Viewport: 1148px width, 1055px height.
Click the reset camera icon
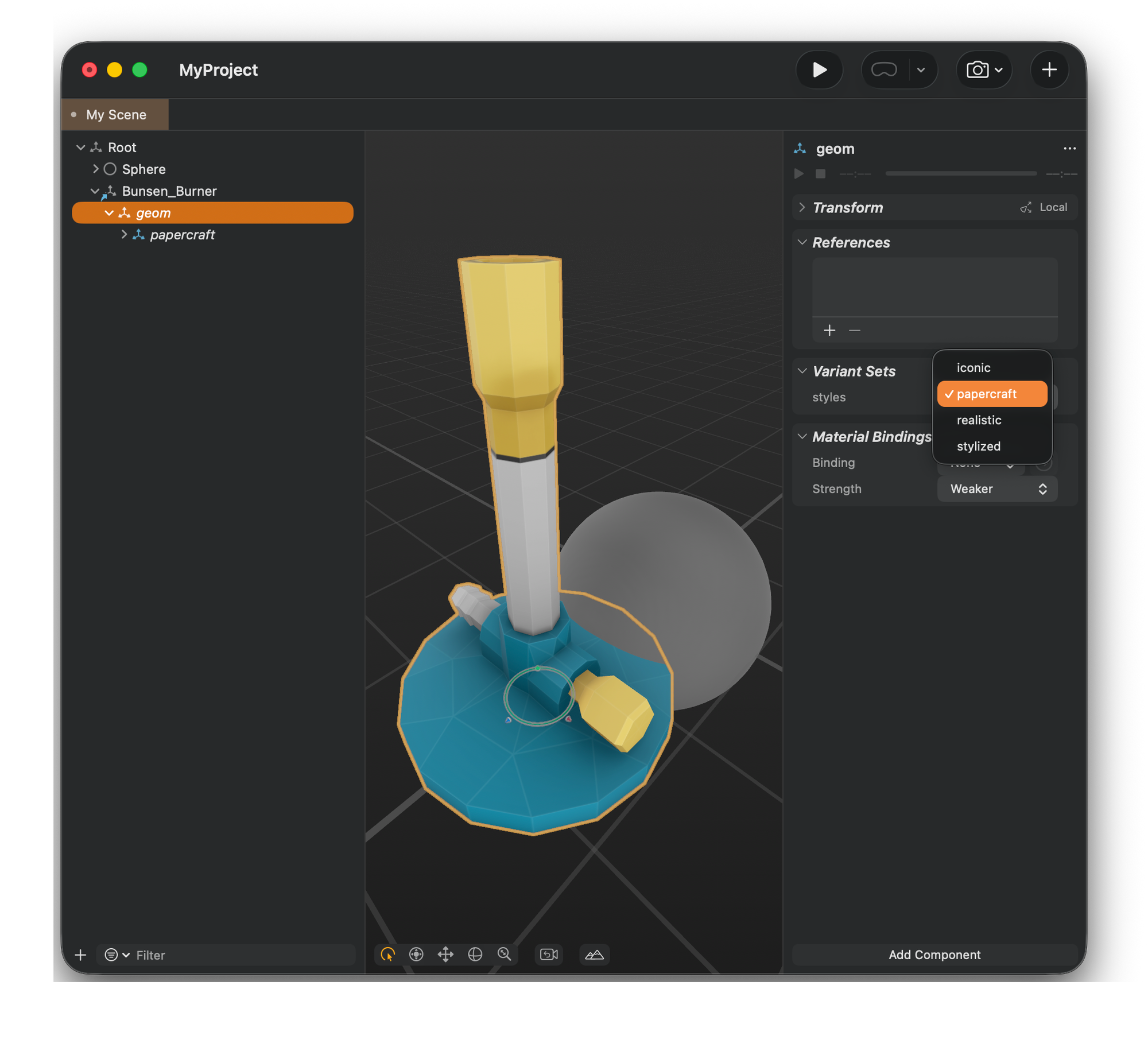point(549,955)
